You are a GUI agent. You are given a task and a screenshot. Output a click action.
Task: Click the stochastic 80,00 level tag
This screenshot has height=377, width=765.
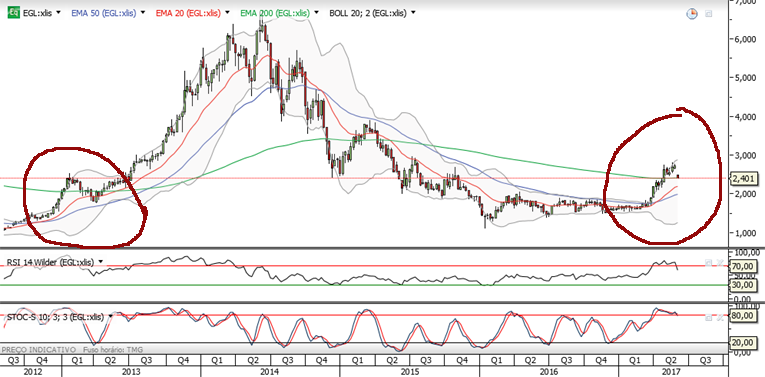tap(745, 315)
